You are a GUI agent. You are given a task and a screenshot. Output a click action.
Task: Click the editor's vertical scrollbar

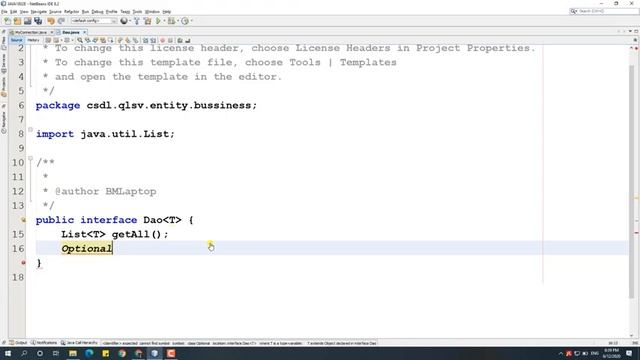point(631,182)
